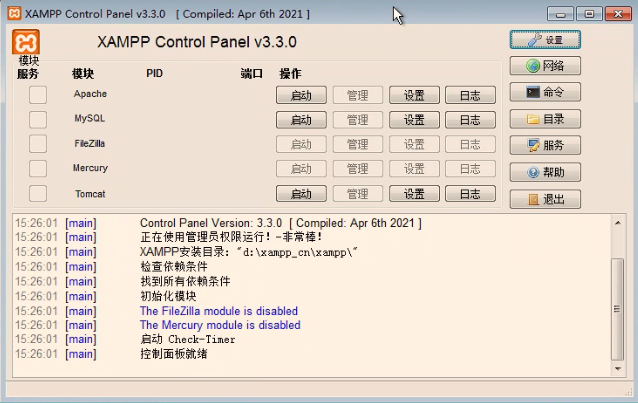Viewport: 638px width, 403px height.
Task: Toggle MySQL service checkbox
Action: coord(38,120)
